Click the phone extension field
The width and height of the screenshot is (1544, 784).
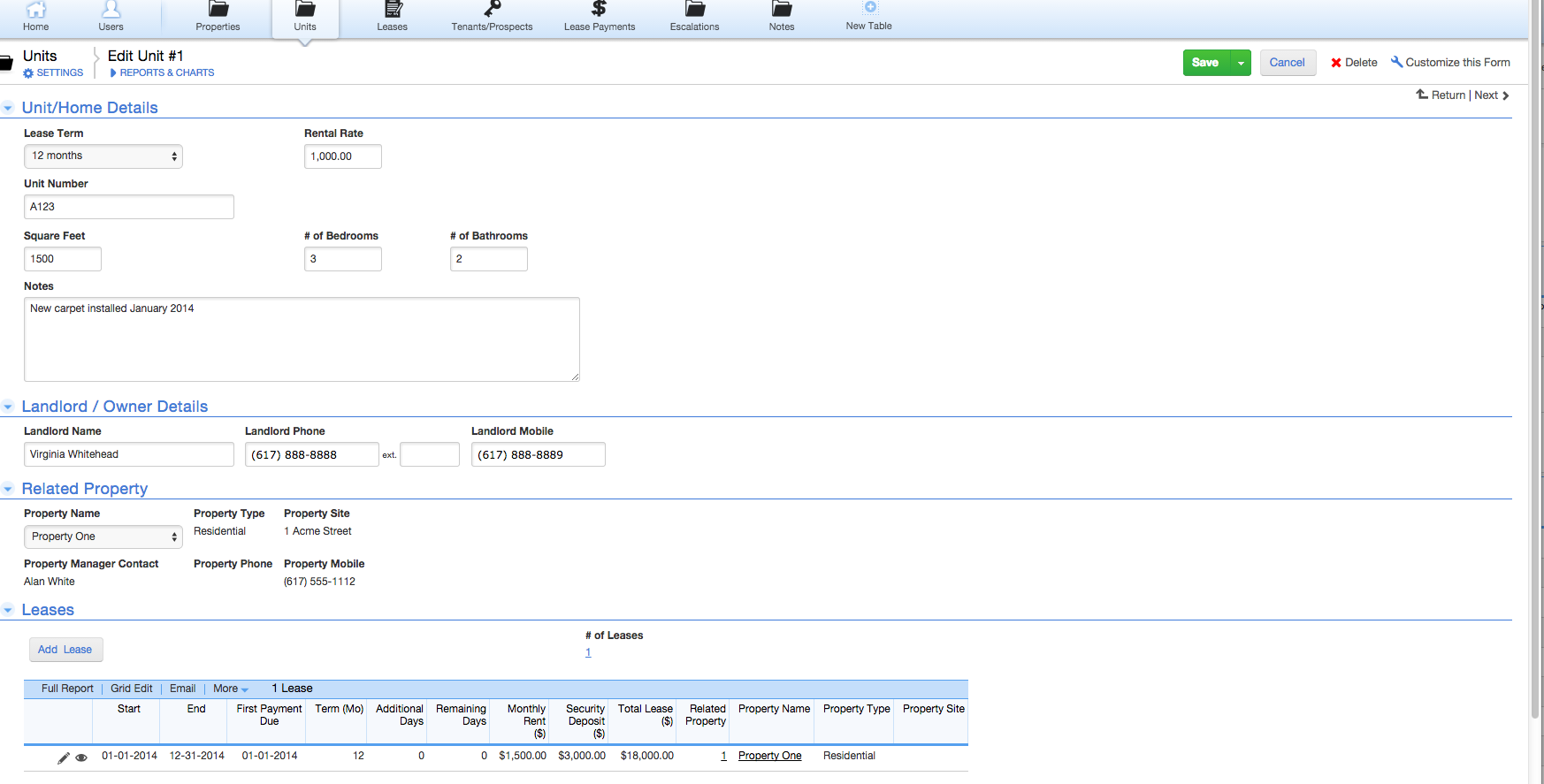coord(430,454)
